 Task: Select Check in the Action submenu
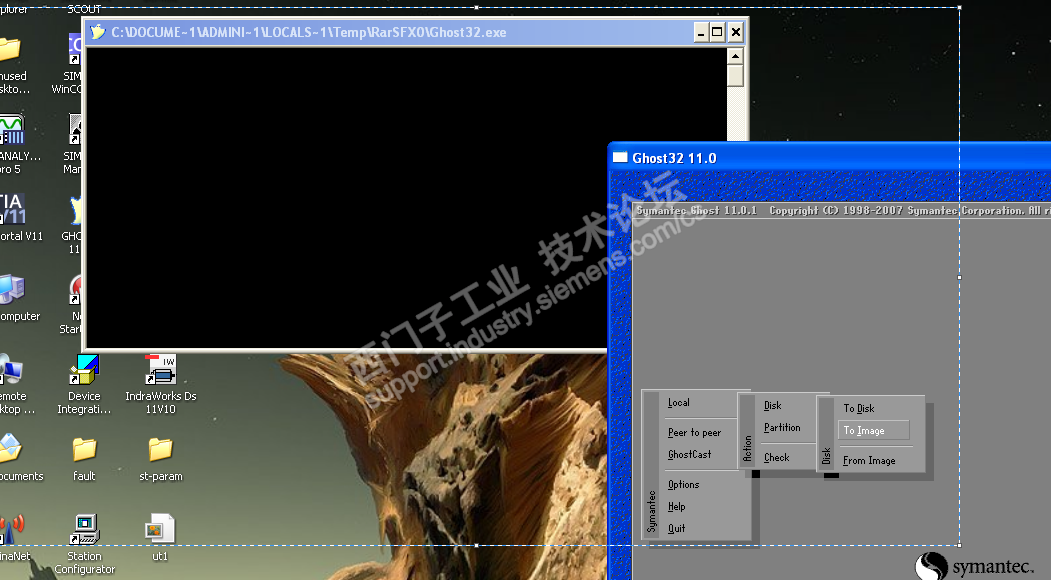(776, 457)
